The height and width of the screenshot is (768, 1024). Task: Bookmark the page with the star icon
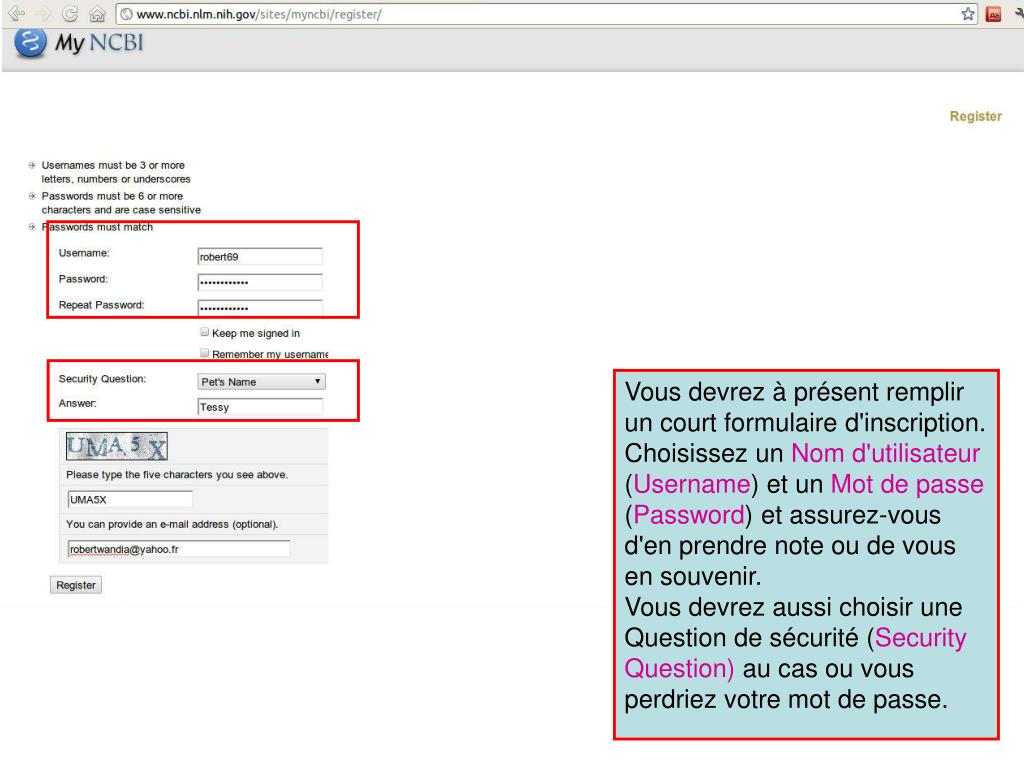968,14
